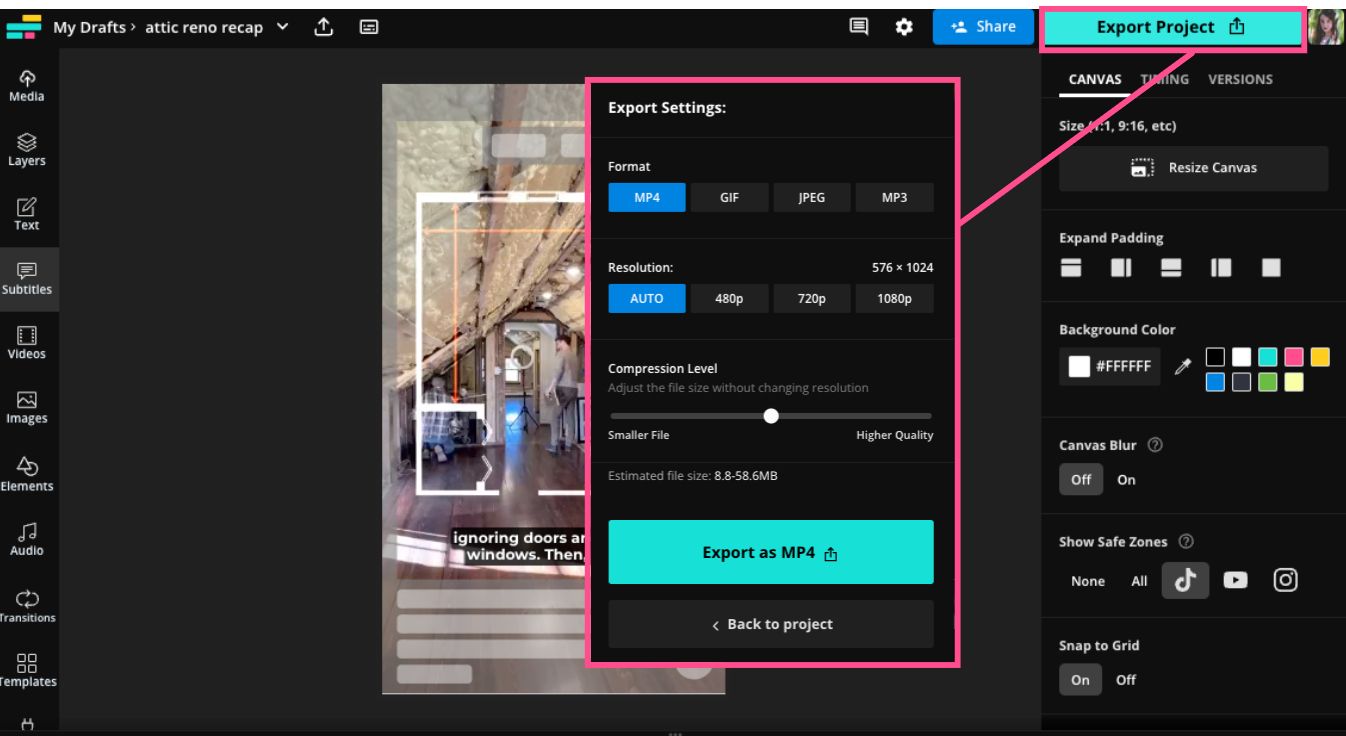
Task: Click Export as MP4 button
Action: tap(771, 552)
